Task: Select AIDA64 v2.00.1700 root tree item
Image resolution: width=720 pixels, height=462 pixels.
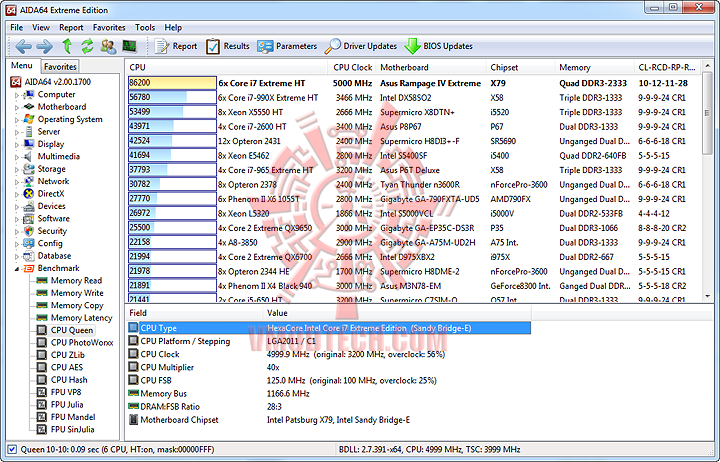Action: (58, 82)
